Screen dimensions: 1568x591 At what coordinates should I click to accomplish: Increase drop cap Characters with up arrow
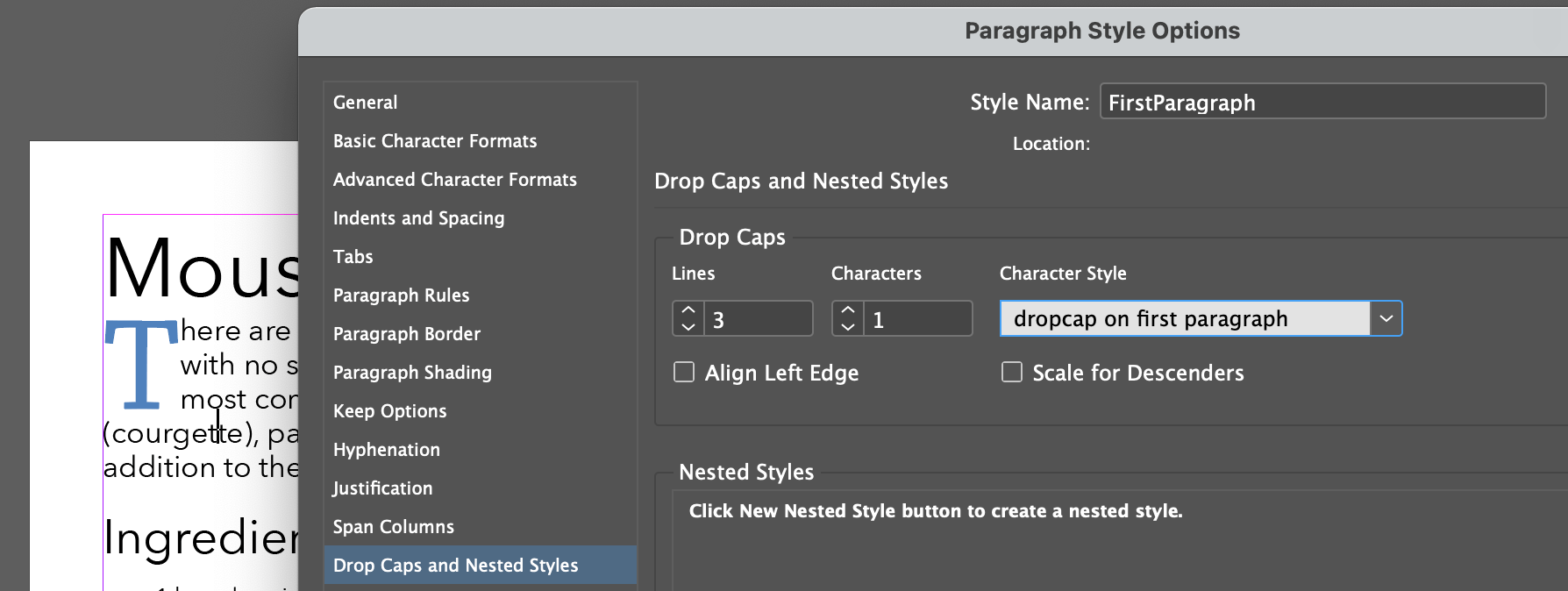848,310
